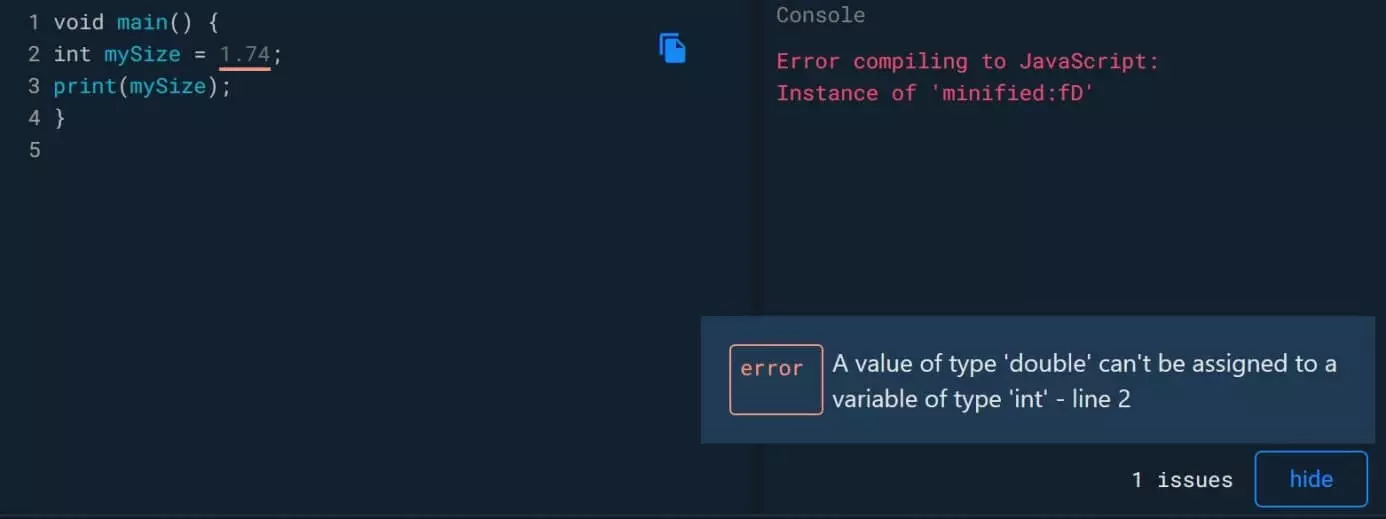Click the copy code icon
The width and height of the screenshot is (1386, 519).
(672, 48)
